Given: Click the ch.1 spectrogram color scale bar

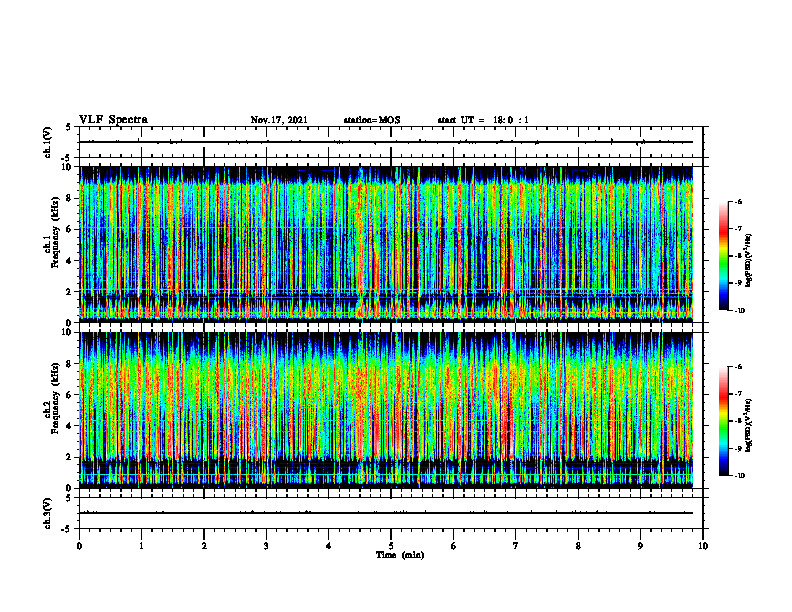Looking at the screenshot, I should click(x=723, y=256).
